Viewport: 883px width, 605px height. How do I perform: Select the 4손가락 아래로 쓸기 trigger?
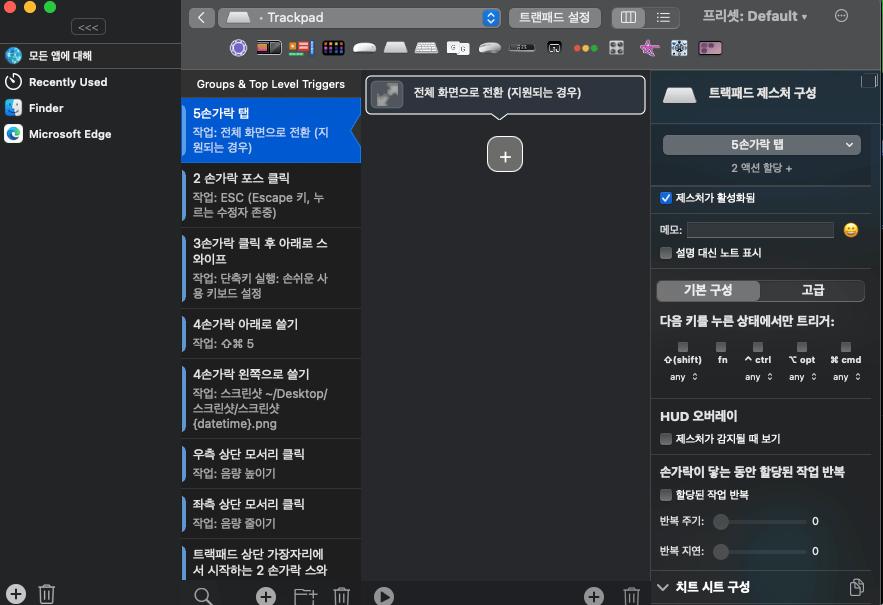point(270,334)
